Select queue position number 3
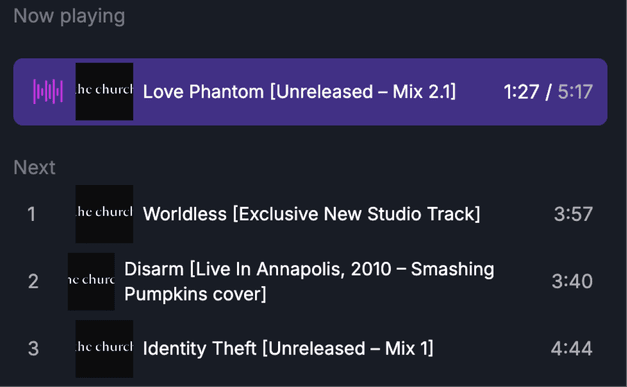Viewport: 627px width, 387px height. tap(33, 349)
